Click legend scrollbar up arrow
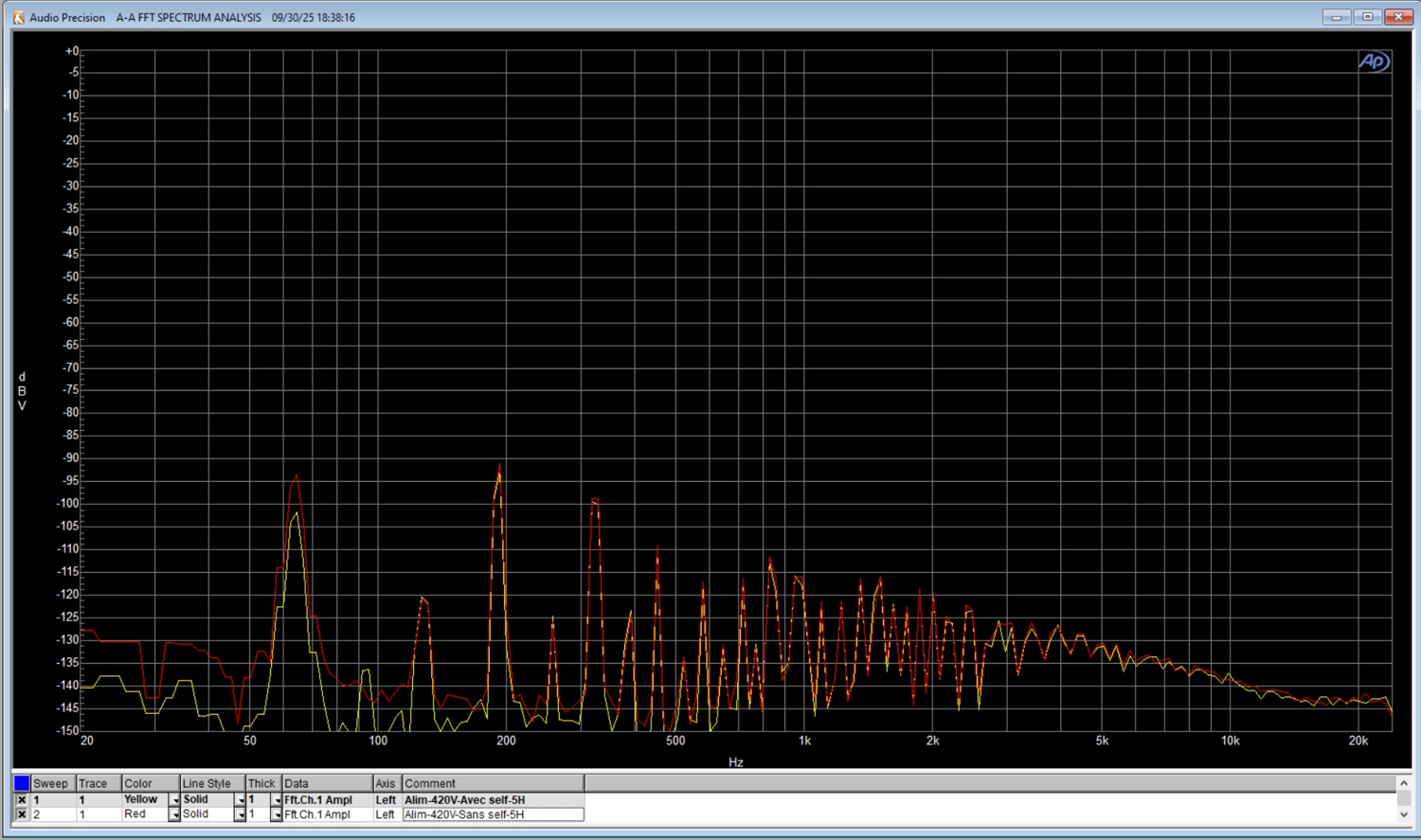Screen dimensions: 1421x840 coord(1404,783)
